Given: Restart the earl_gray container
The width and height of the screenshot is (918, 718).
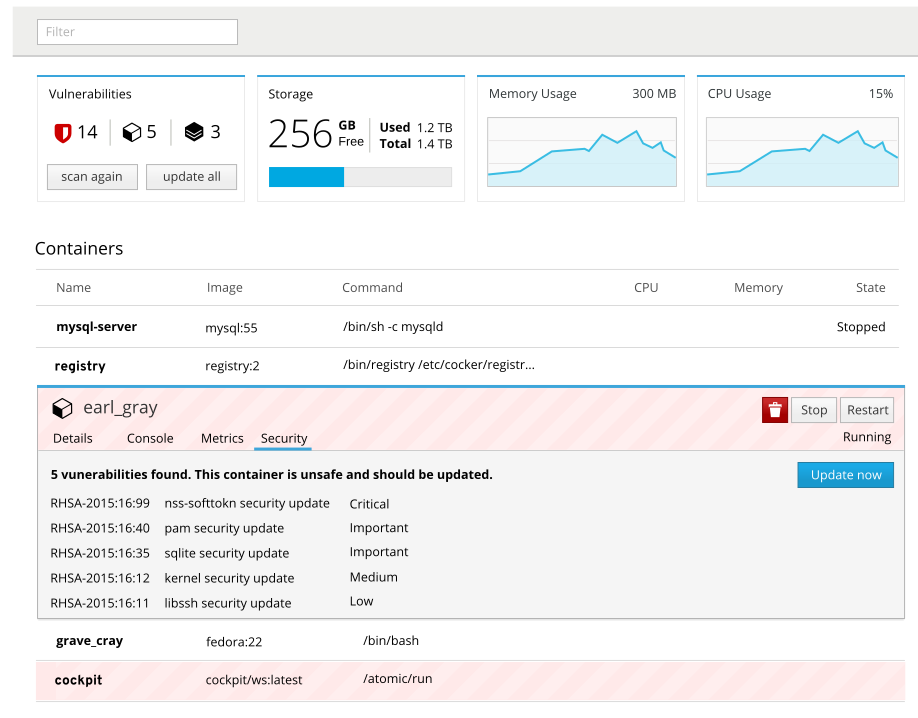Looking at the screenshot, I should pos(867,410).
